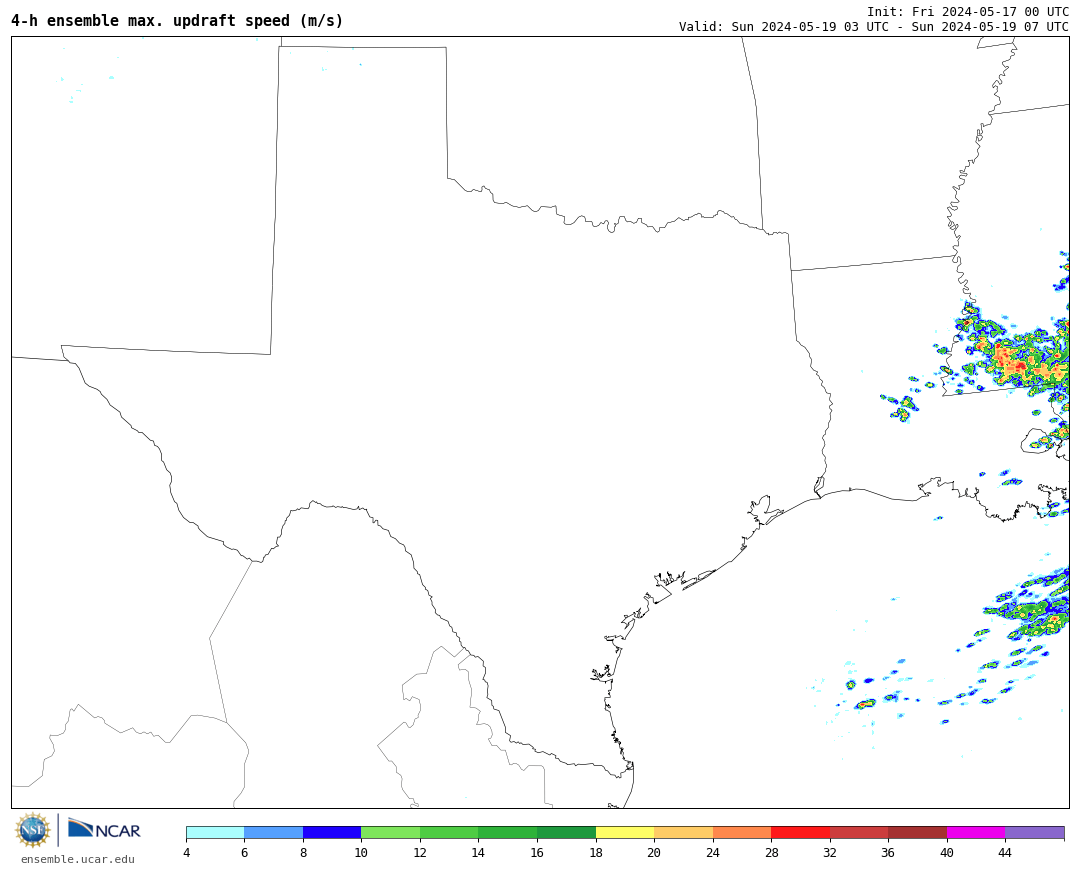The width and height of the screenshot is (1080, 871).
Task: Select the light orange 20–24 colorbar swatch
Action: pyautogui.click(x=683, y=832)
